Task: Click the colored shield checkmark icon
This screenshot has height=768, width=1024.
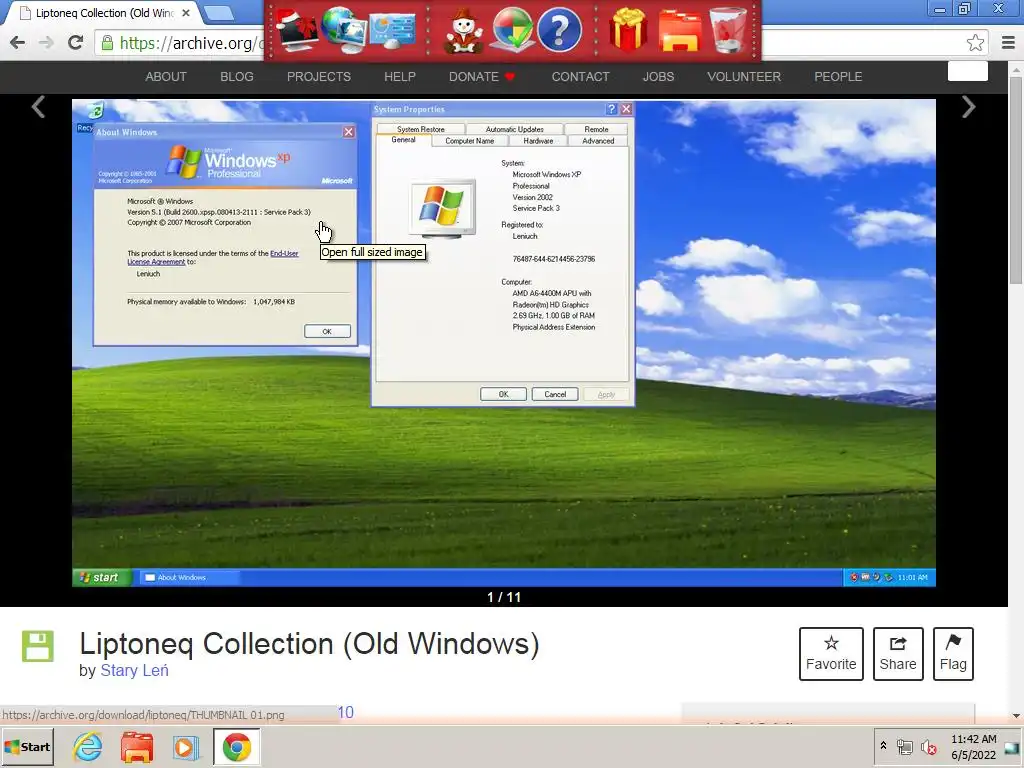Action: [511, 30]
